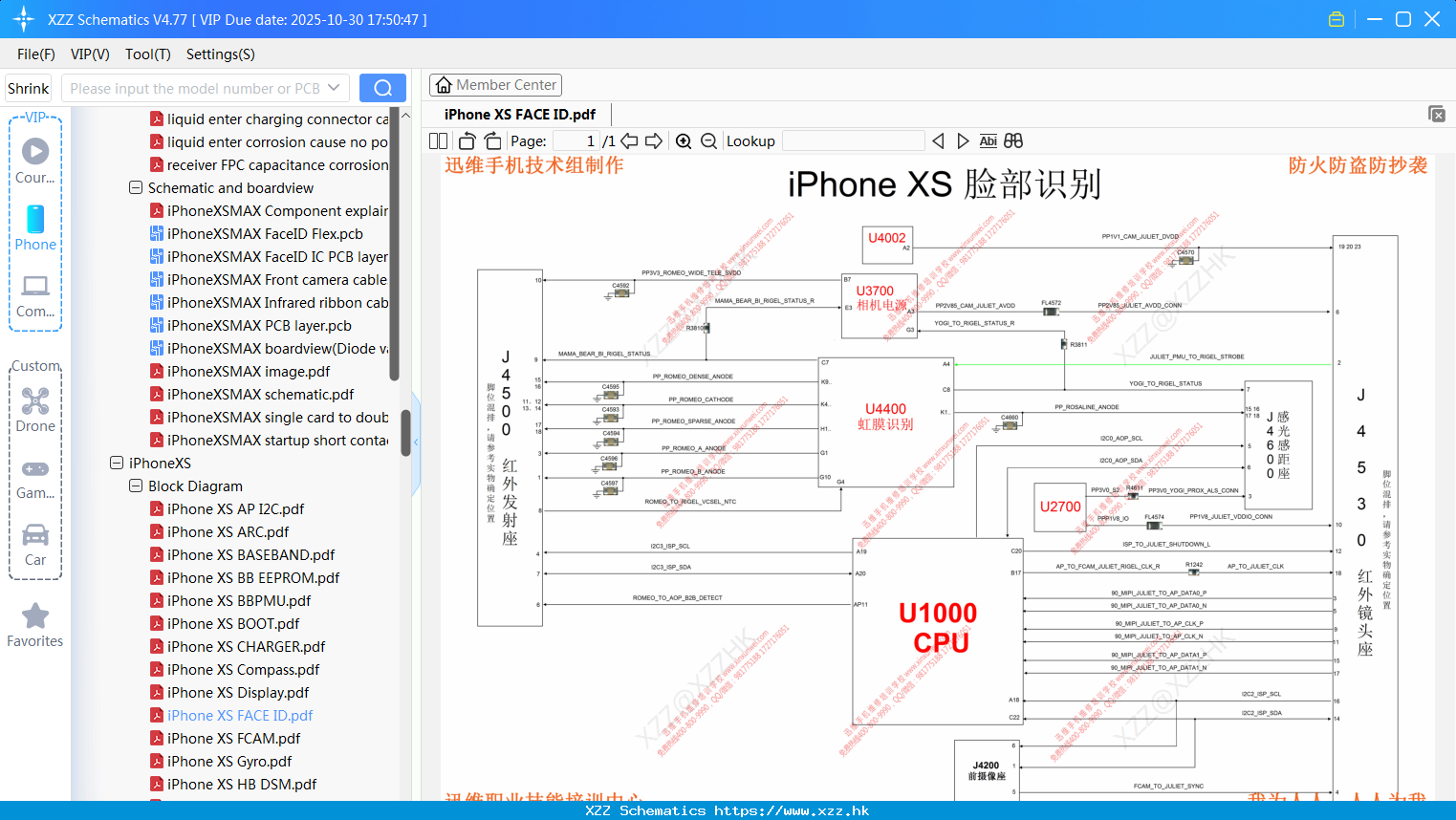The height and width of the screenshot is (820, 1456).
Task: Rotate page clockwise
Action: (492, 140)
